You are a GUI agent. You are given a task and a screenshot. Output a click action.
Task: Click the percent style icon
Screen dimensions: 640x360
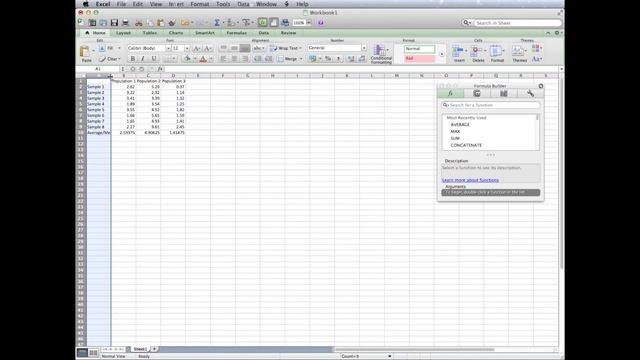click(x=328, y=59)
